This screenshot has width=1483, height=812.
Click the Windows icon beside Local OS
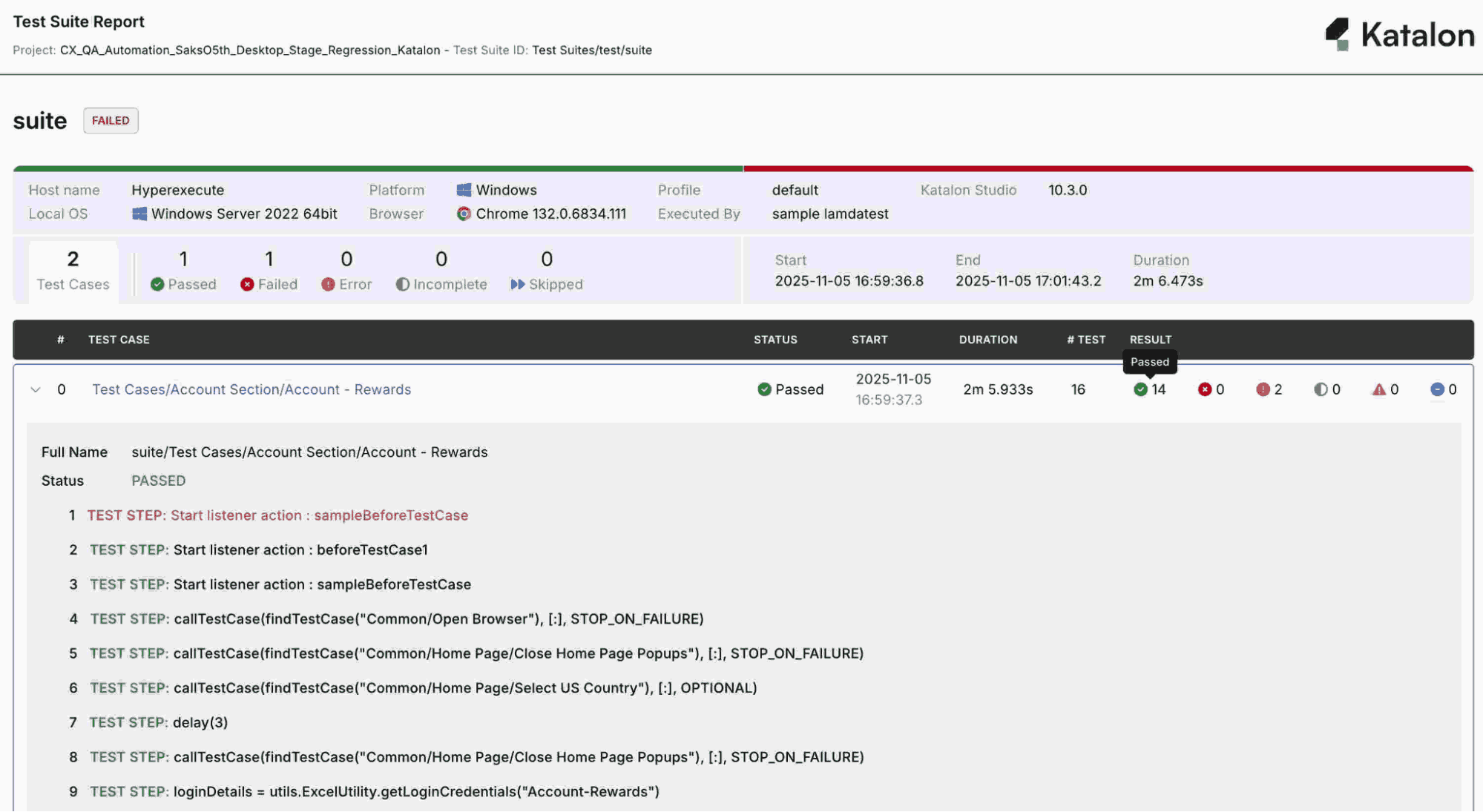tap(138, 214)
